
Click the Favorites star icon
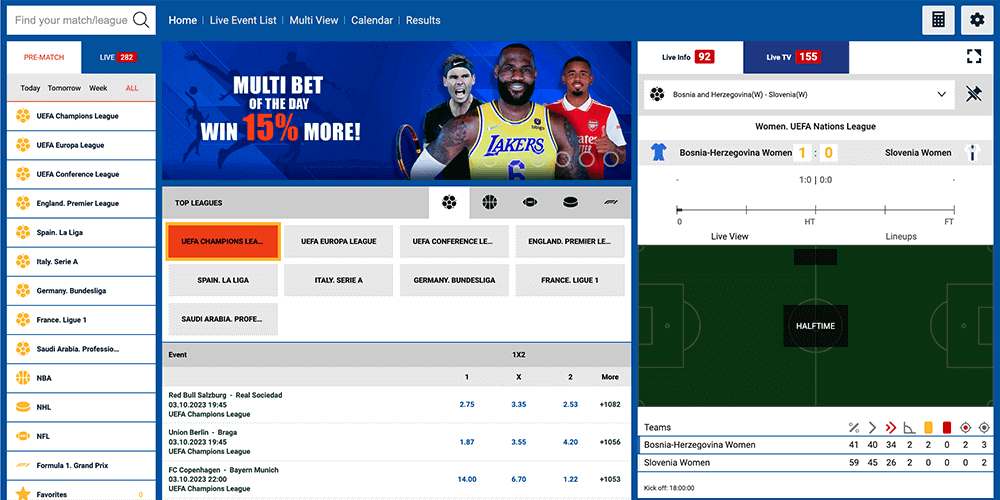(x=23, y=494)
